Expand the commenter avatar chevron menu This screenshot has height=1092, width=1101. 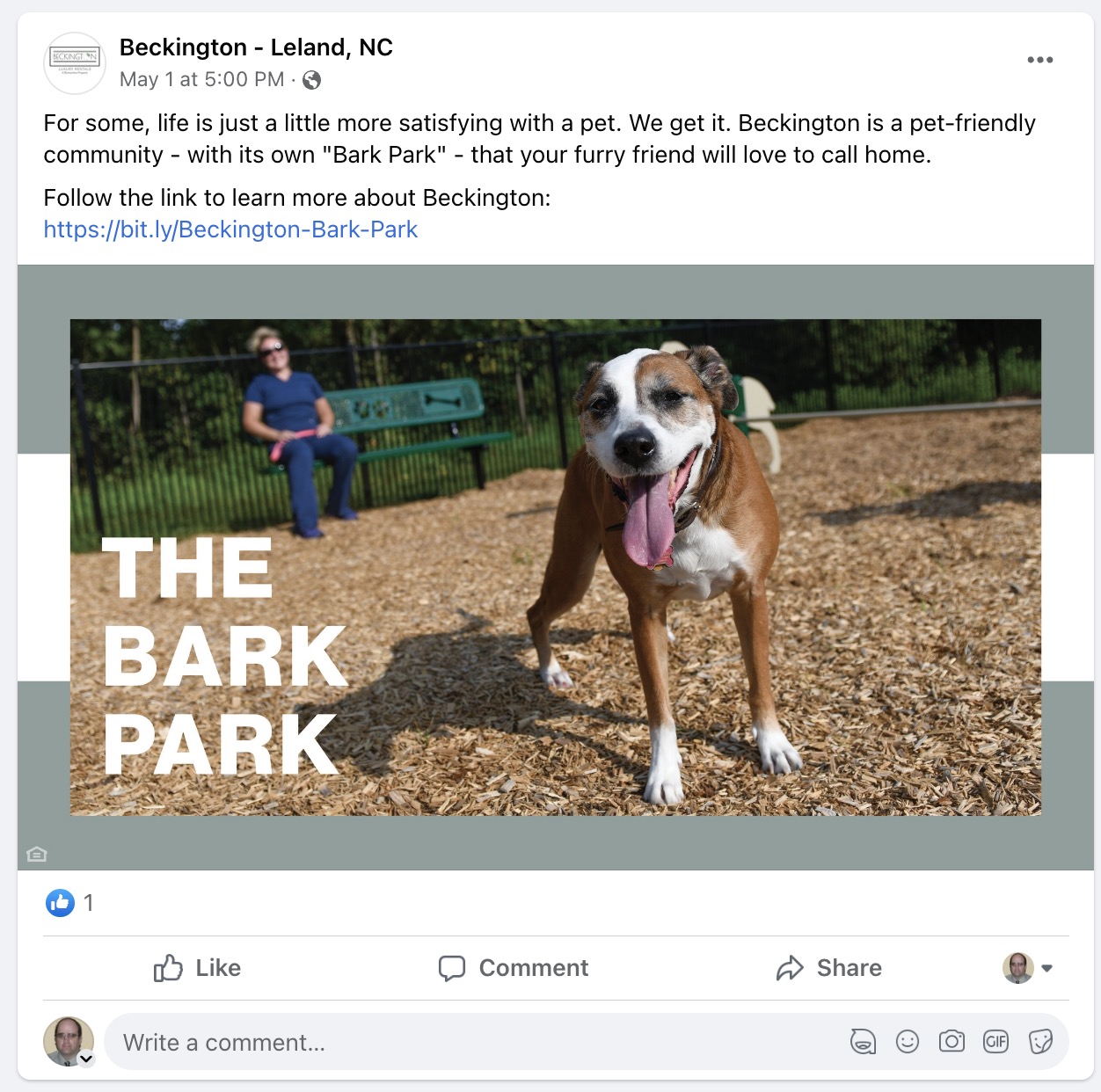coord(86,1059)
